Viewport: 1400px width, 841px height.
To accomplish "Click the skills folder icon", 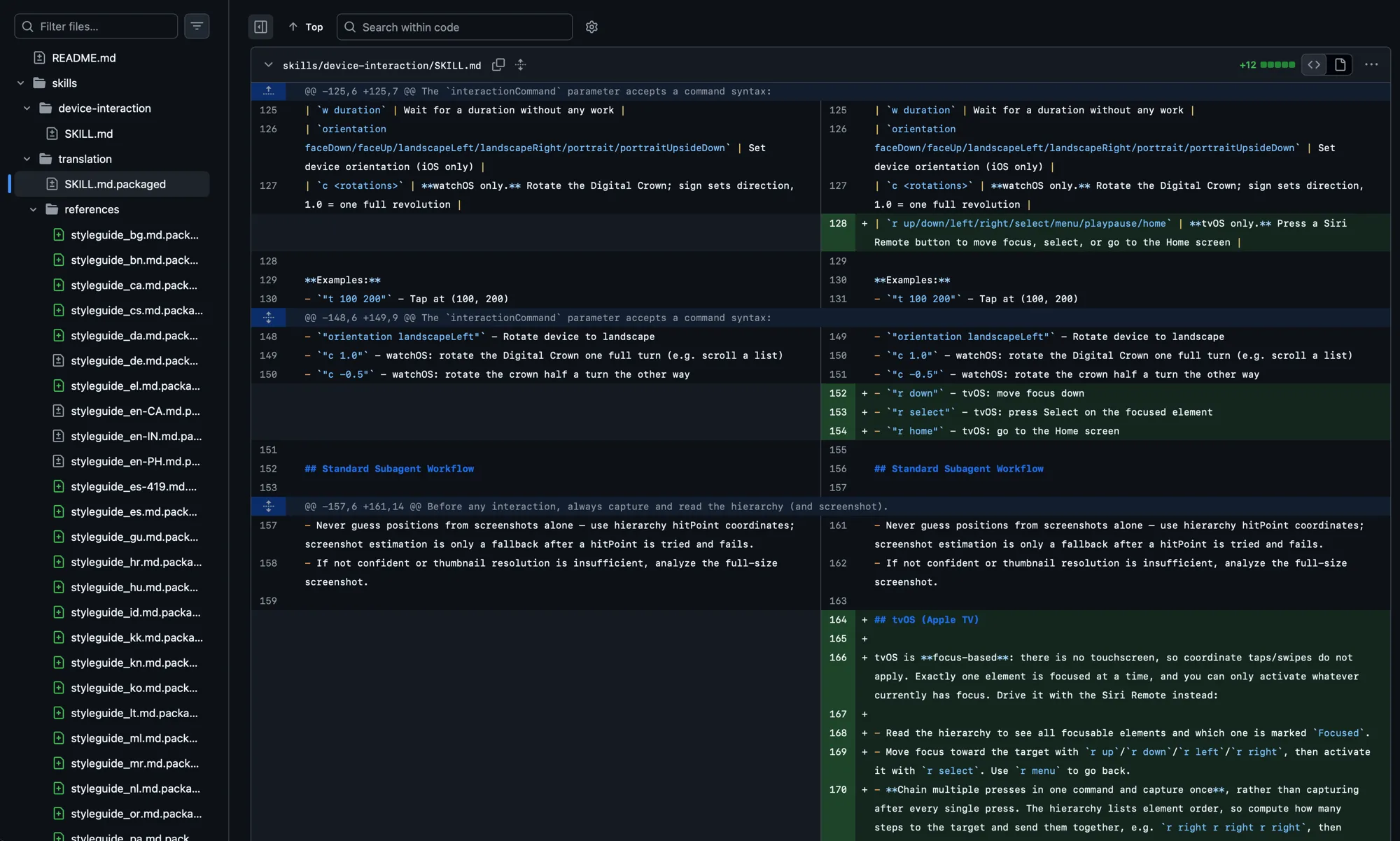I will tap(40, 83).
